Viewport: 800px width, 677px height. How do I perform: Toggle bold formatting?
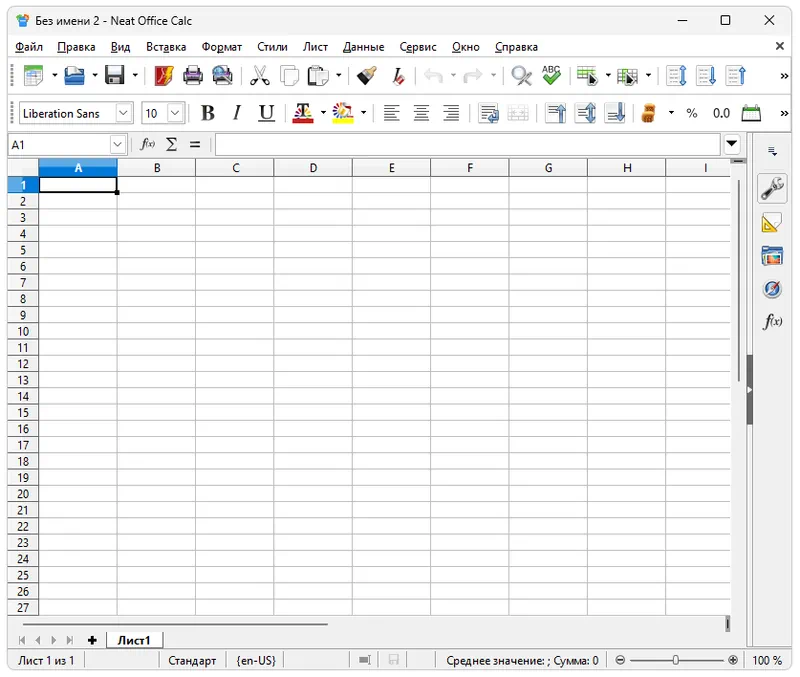(x=208, y=113)
